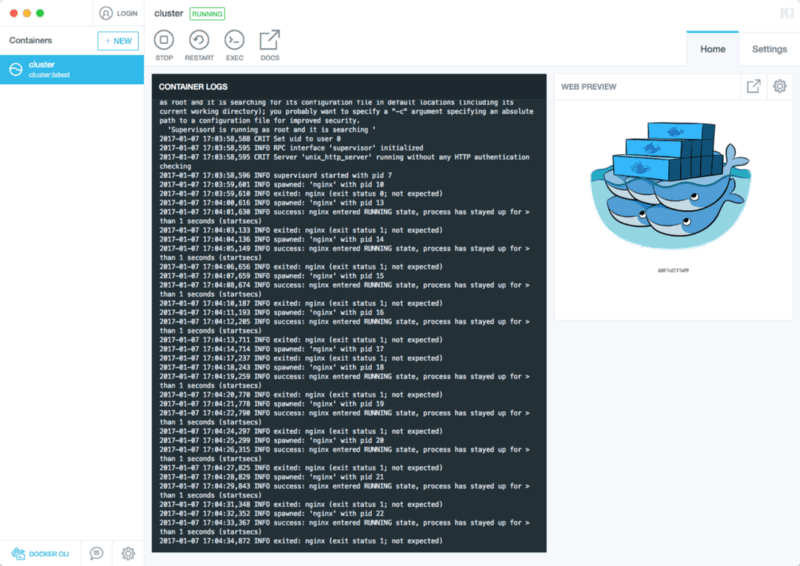Click the LOGIN button

pyautogui.click(x=118, y=14)
